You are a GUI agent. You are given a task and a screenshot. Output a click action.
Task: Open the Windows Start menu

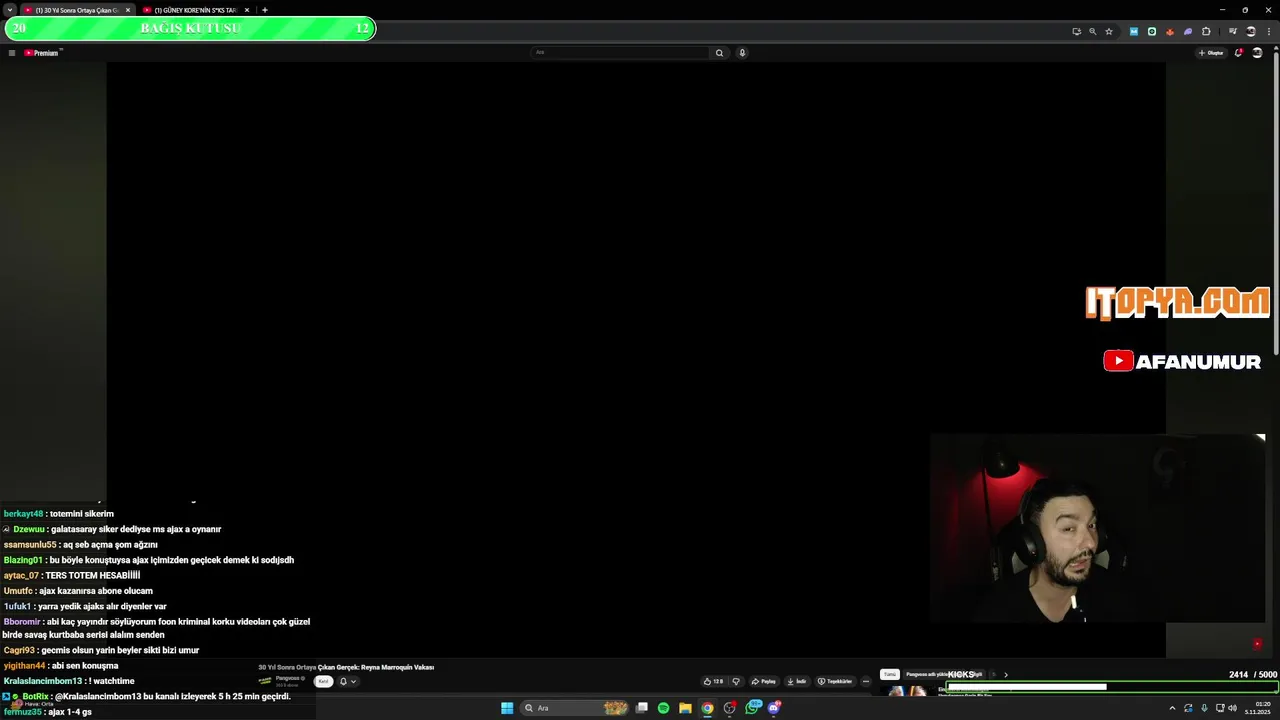[x=507, y=708]
